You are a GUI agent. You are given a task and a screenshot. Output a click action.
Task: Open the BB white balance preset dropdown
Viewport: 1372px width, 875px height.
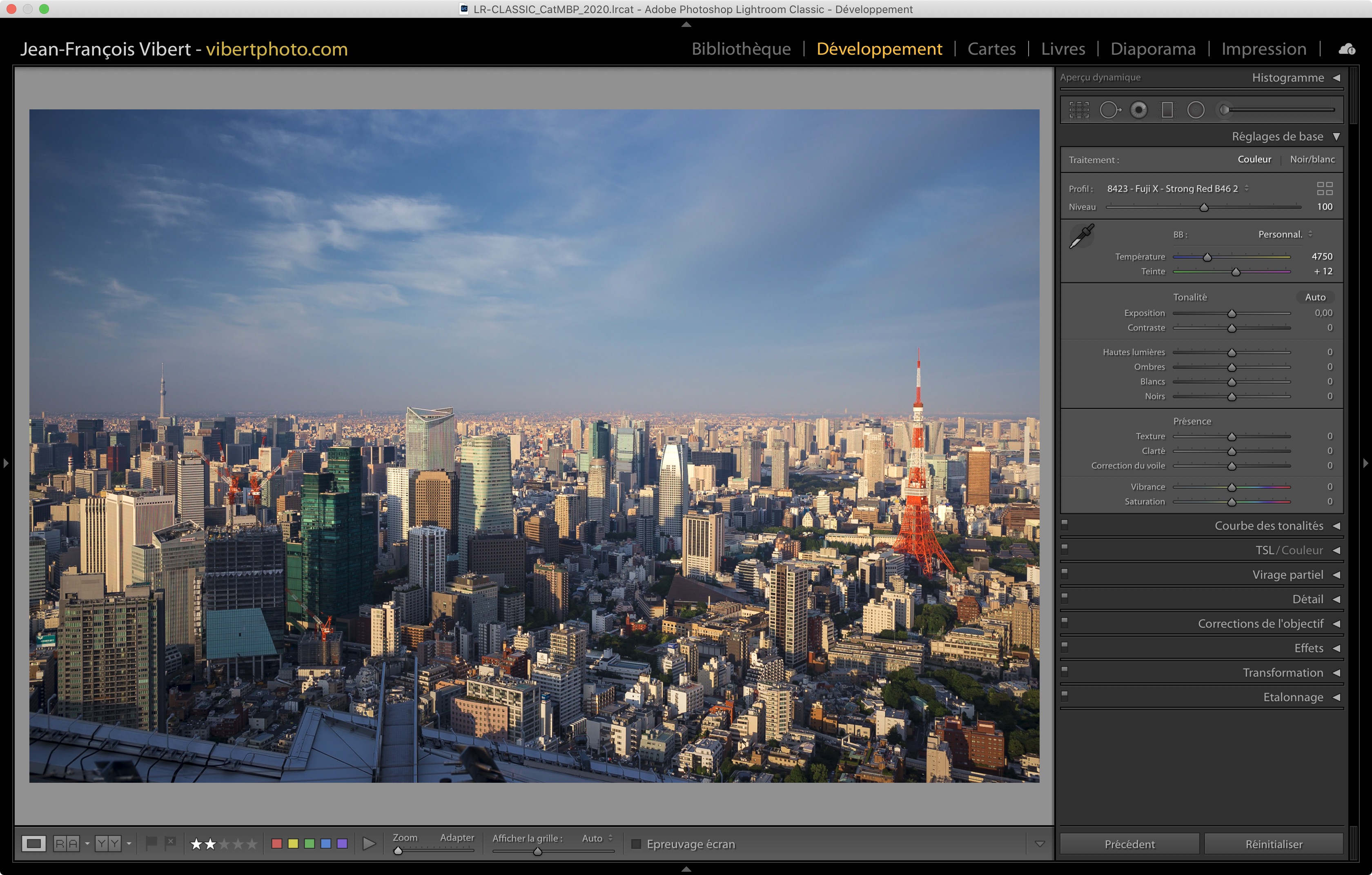coord(1285,235)
